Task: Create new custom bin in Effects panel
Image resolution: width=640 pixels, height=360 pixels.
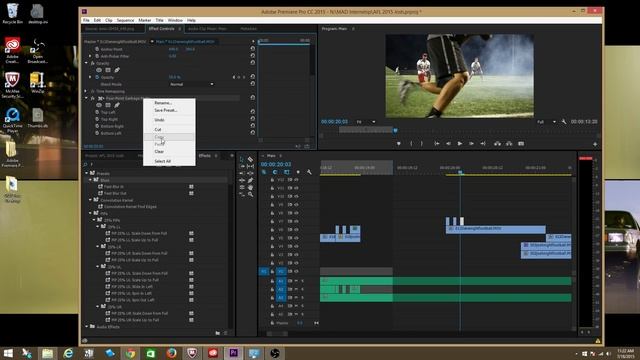Action: coord(218,333)
